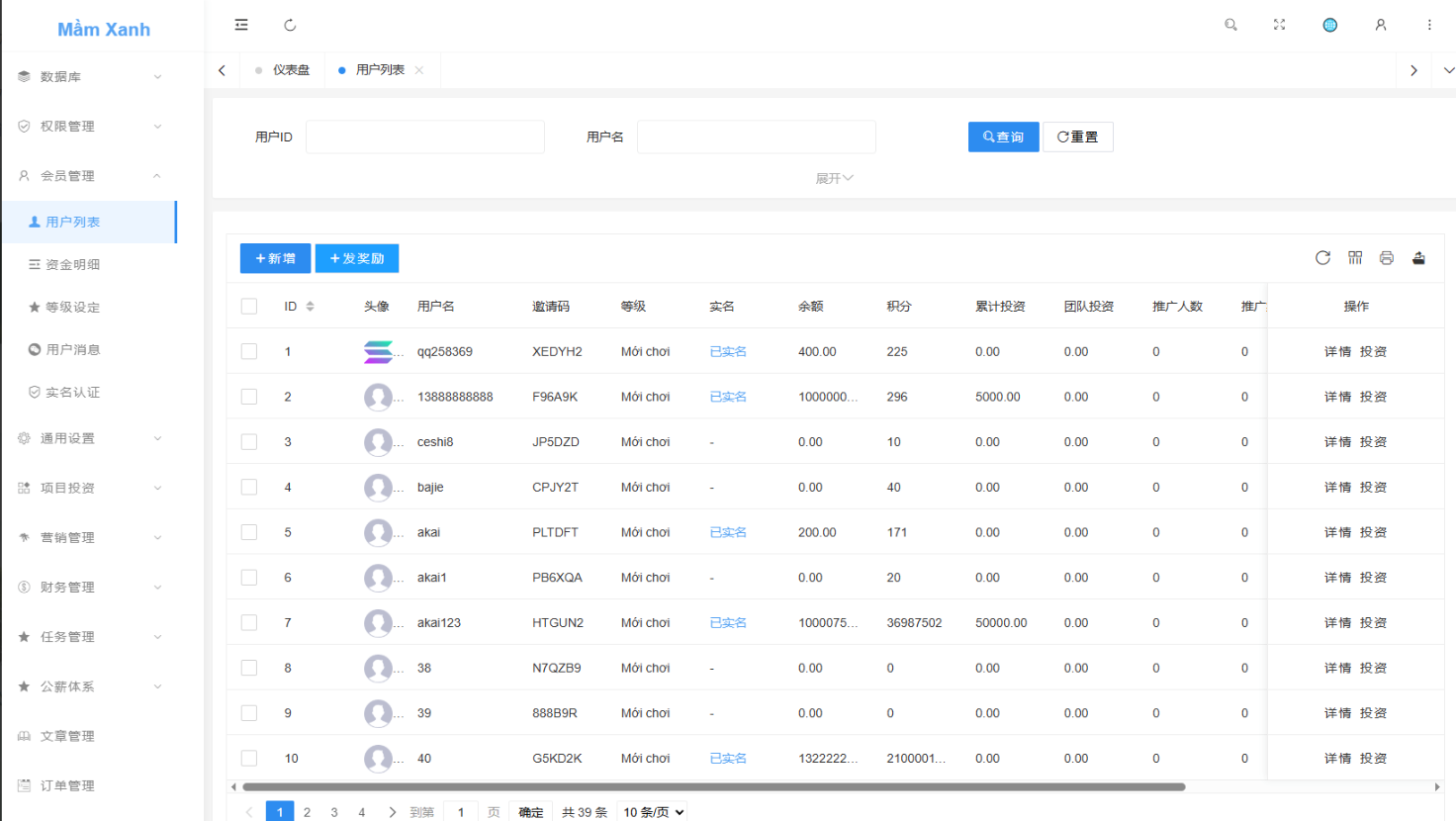Screen dimensions: 1456x821
Task: Go to the next page arrow
Action: [x=393, y=812]
